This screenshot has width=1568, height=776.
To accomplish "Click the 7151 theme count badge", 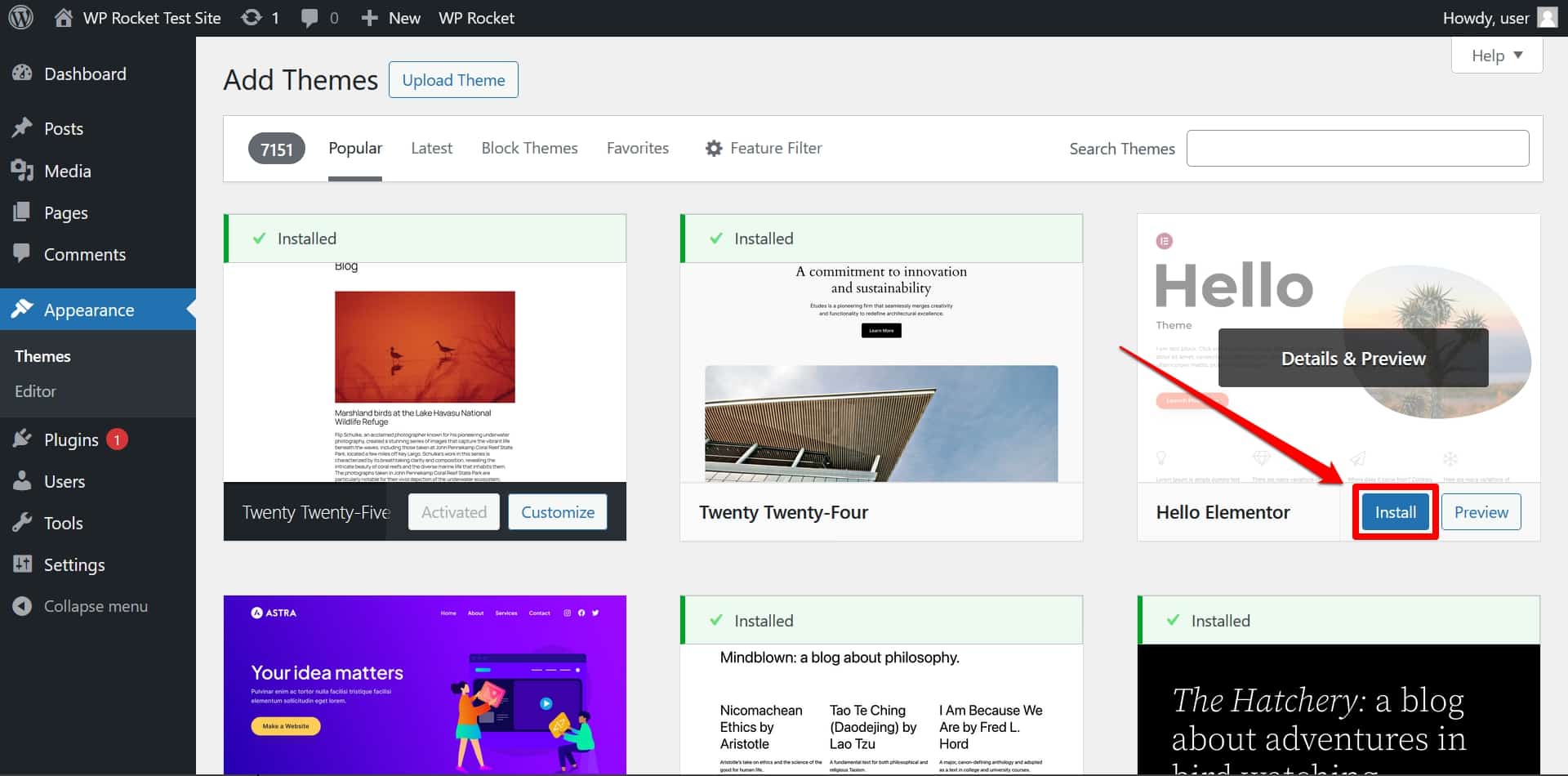I will (x=276, y=149).
